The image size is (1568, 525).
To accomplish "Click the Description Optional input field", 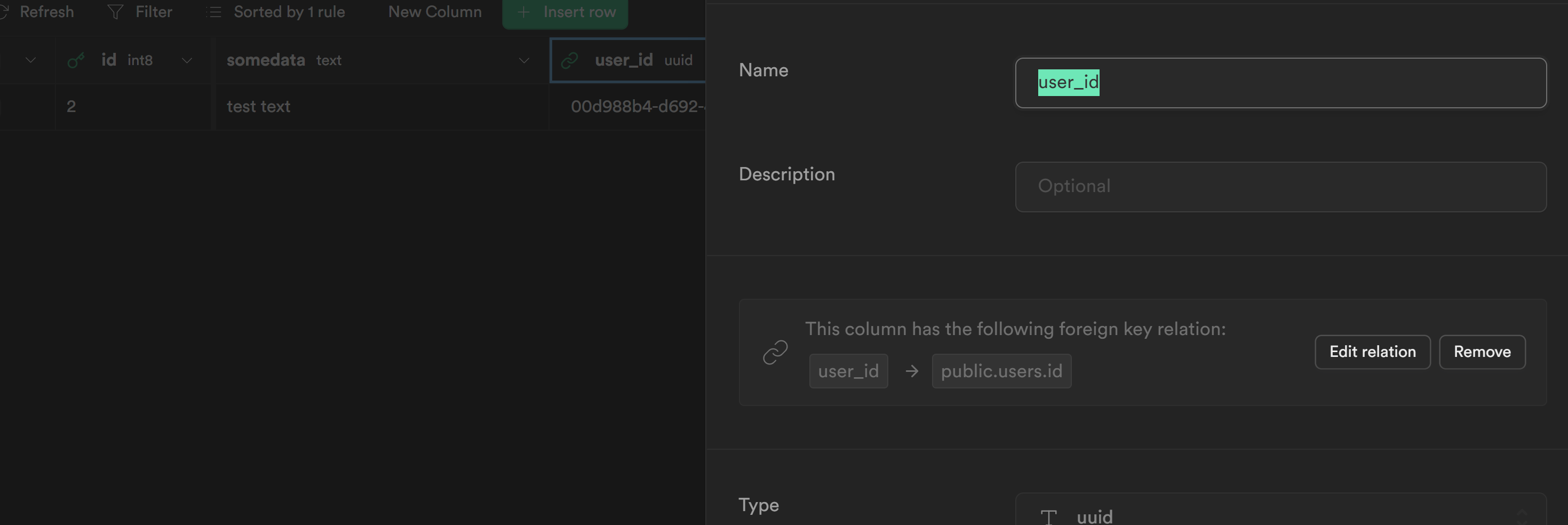I will (x=1280, y=187).
